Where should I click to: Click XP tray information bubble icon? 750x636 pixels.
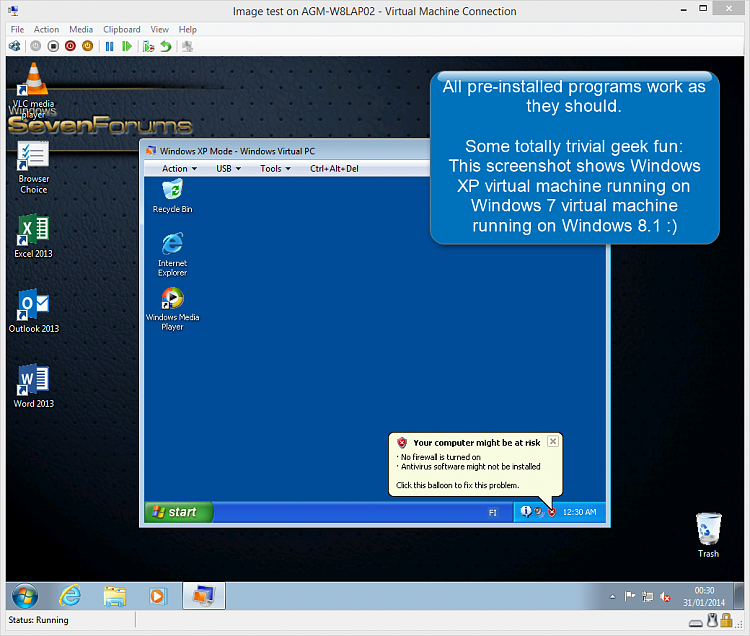(526, 512)
